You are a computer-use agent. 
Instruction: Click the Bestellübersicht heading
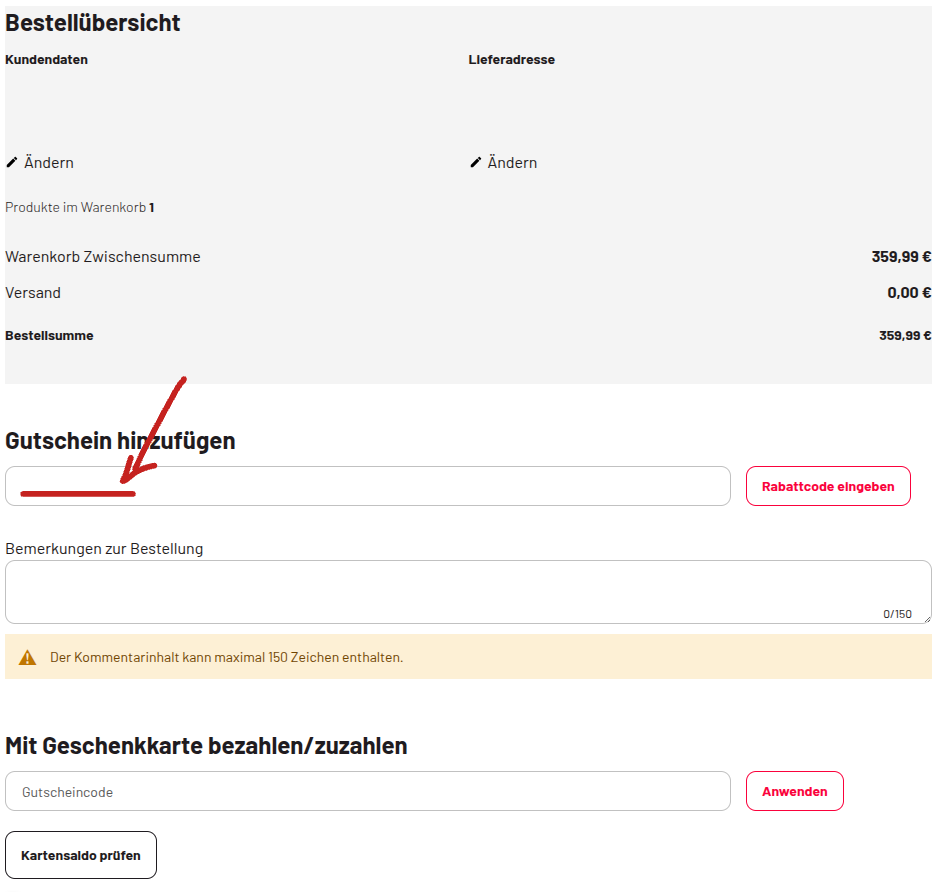93,23
